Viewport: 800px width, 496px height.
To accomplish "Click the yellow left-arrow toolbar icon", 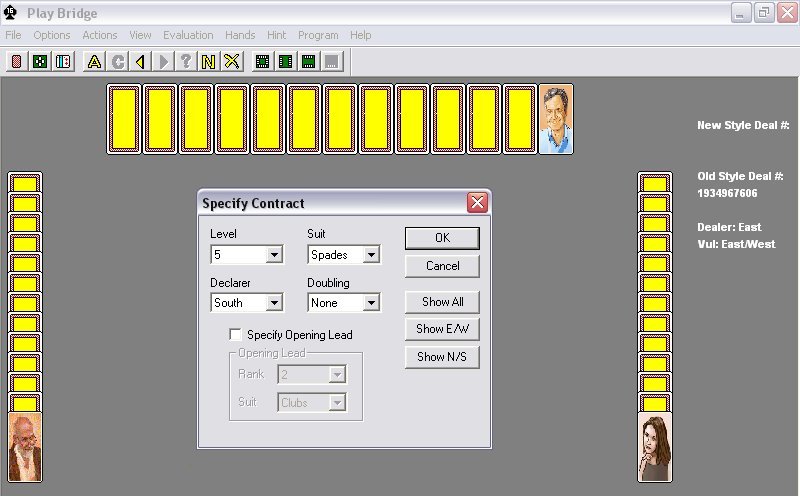I will tap(140, 62).
